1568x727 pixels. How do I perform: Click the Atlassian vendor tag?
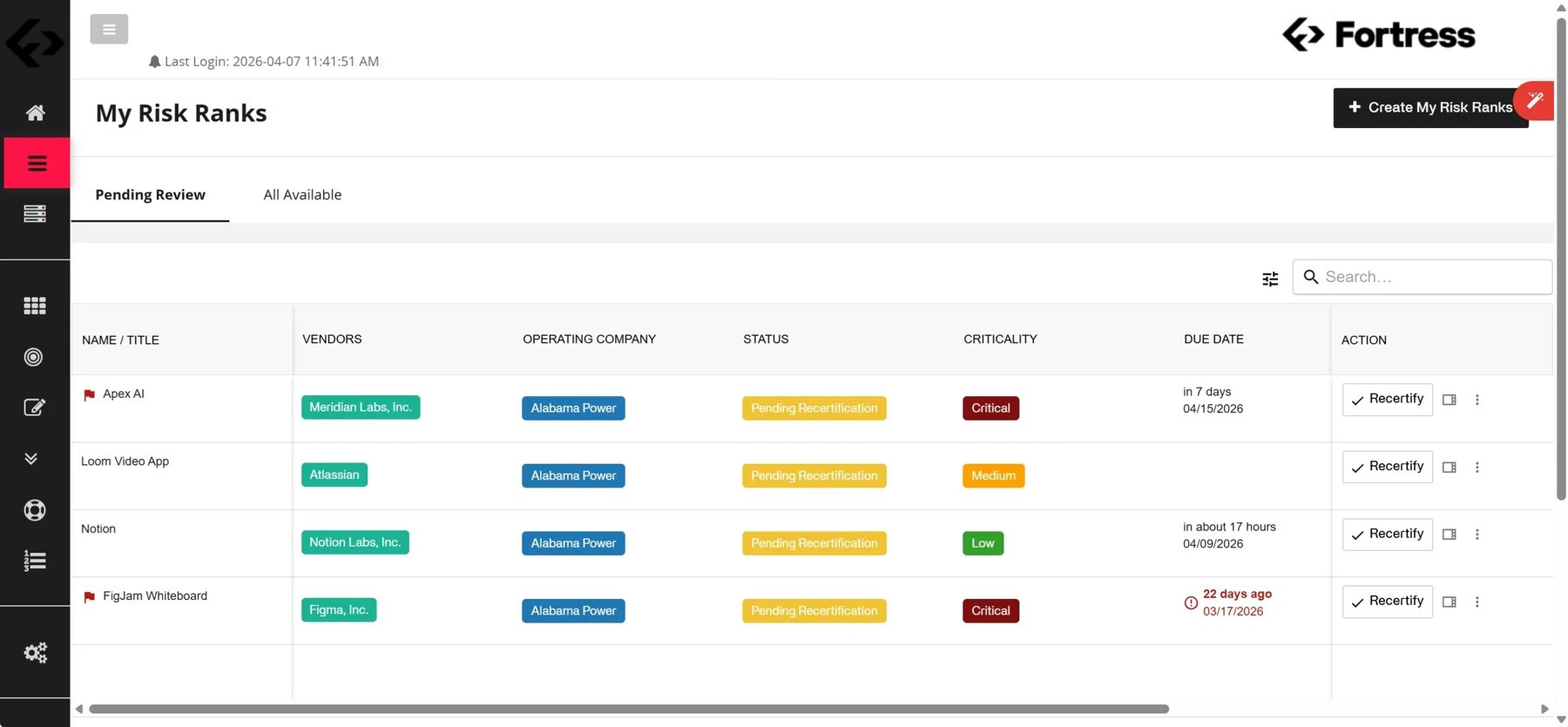click(335, 475)
